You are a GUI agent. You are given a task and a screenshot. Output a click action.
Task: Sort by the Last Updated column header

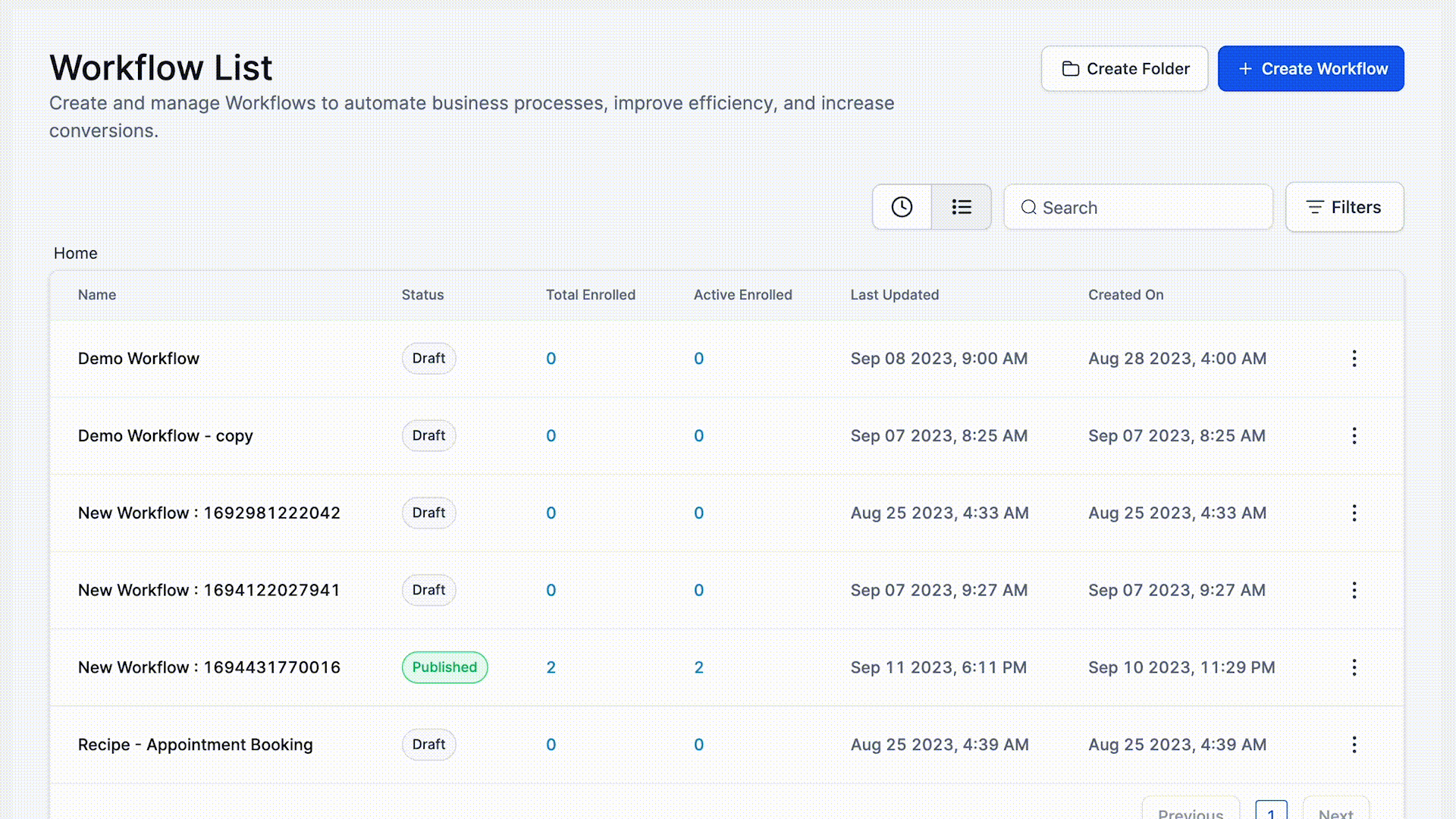click(894, 295)
